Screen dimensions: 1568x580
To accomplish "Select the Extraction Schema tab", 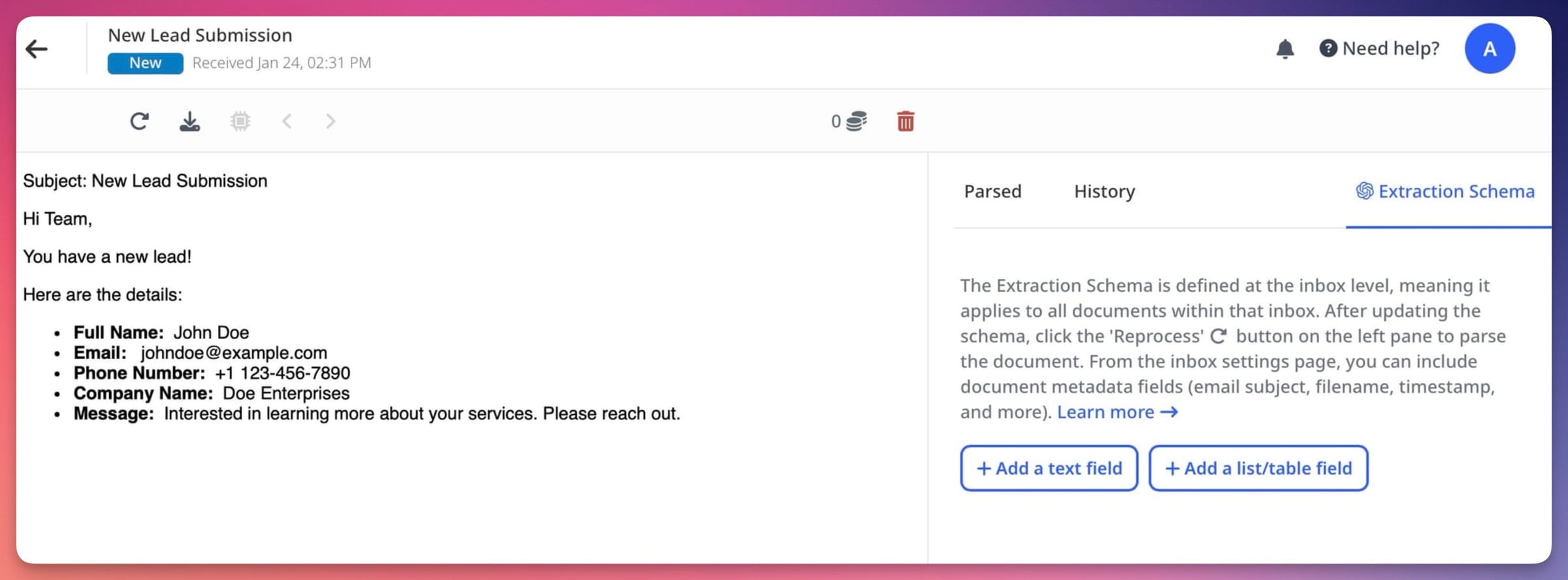I will point(1445,191).
